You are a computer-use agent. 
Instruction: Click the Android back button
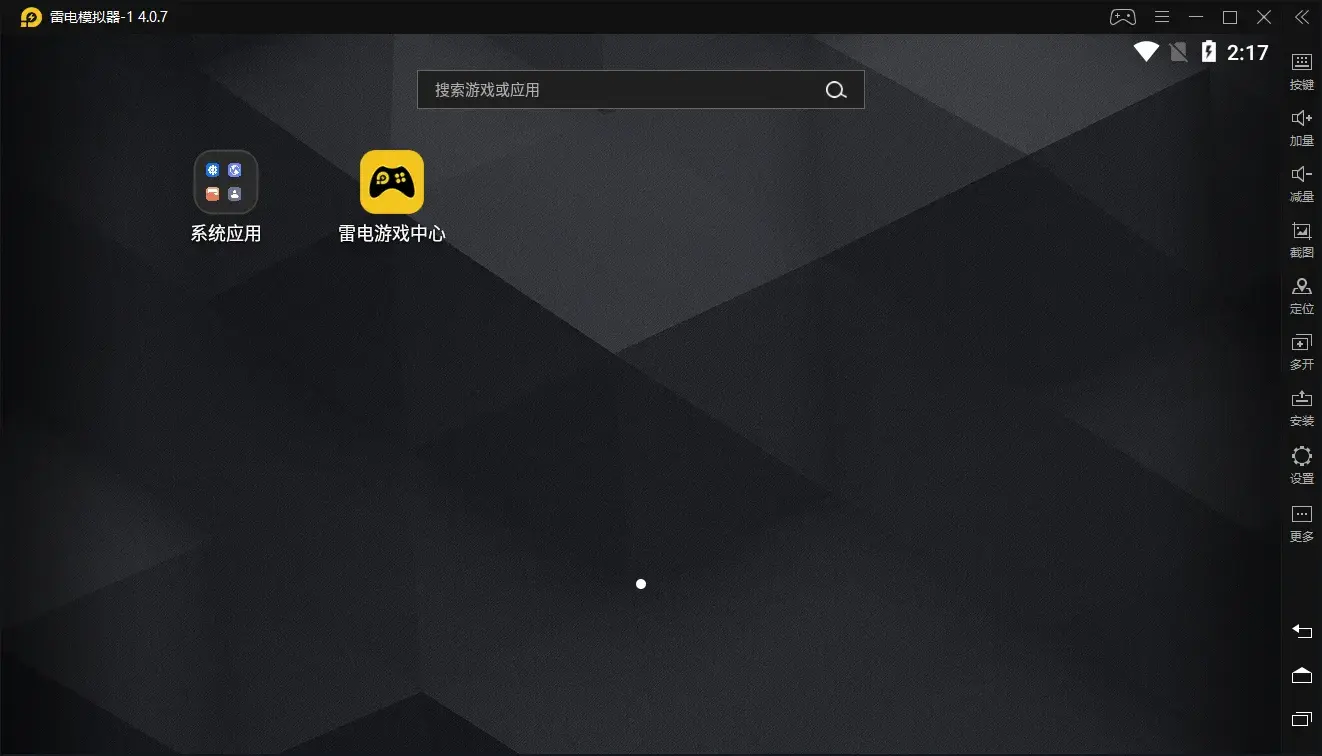coord(1302,631)
